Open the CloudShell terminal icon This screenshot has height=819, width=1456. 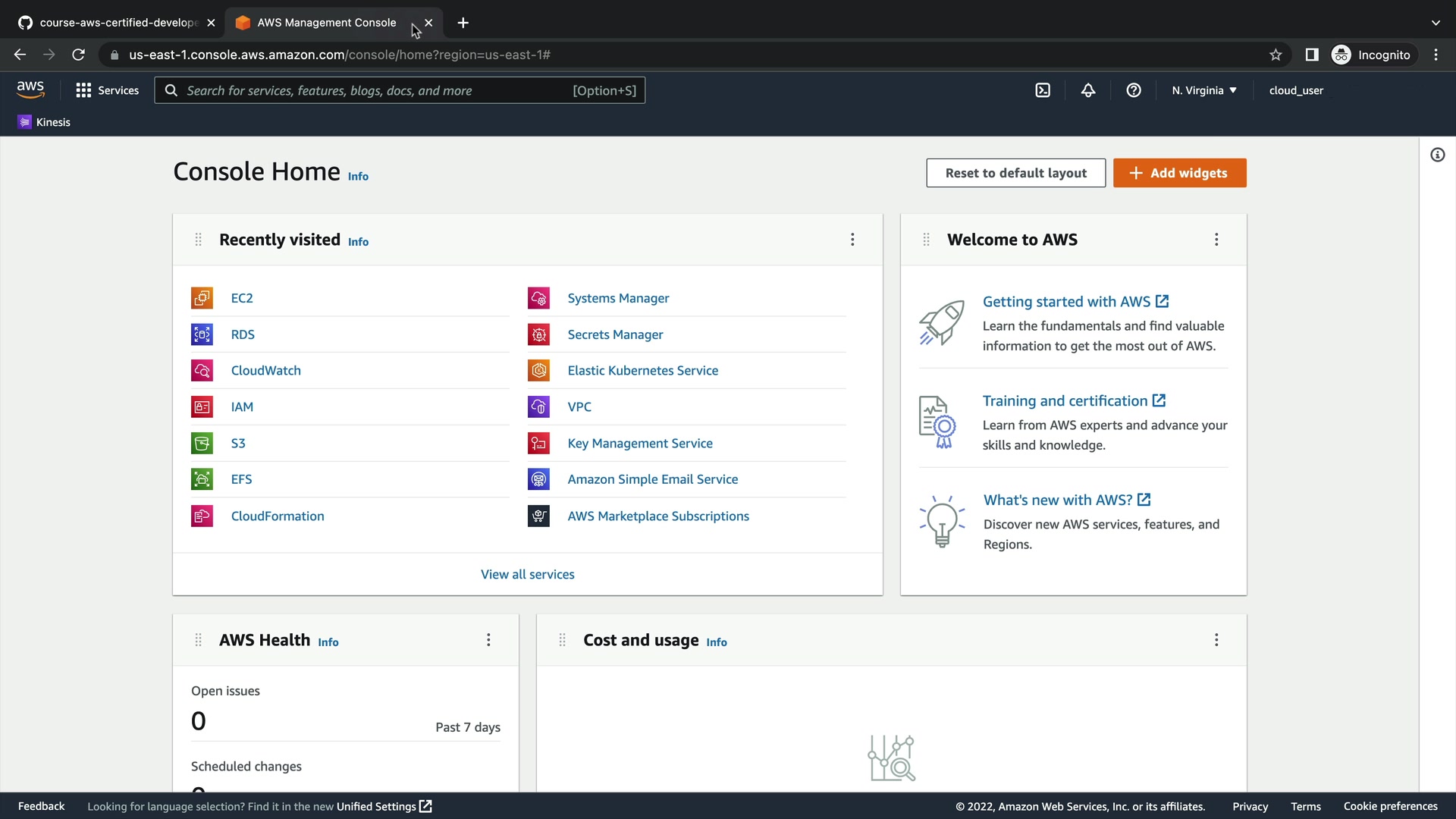1043,90
